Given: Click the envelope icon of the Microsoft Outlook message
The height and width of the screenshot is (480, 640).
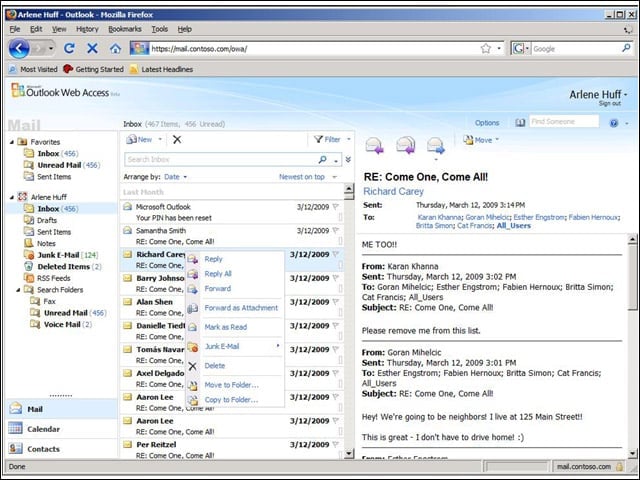Looking at the screenshot, I should (x=128, y=207).
